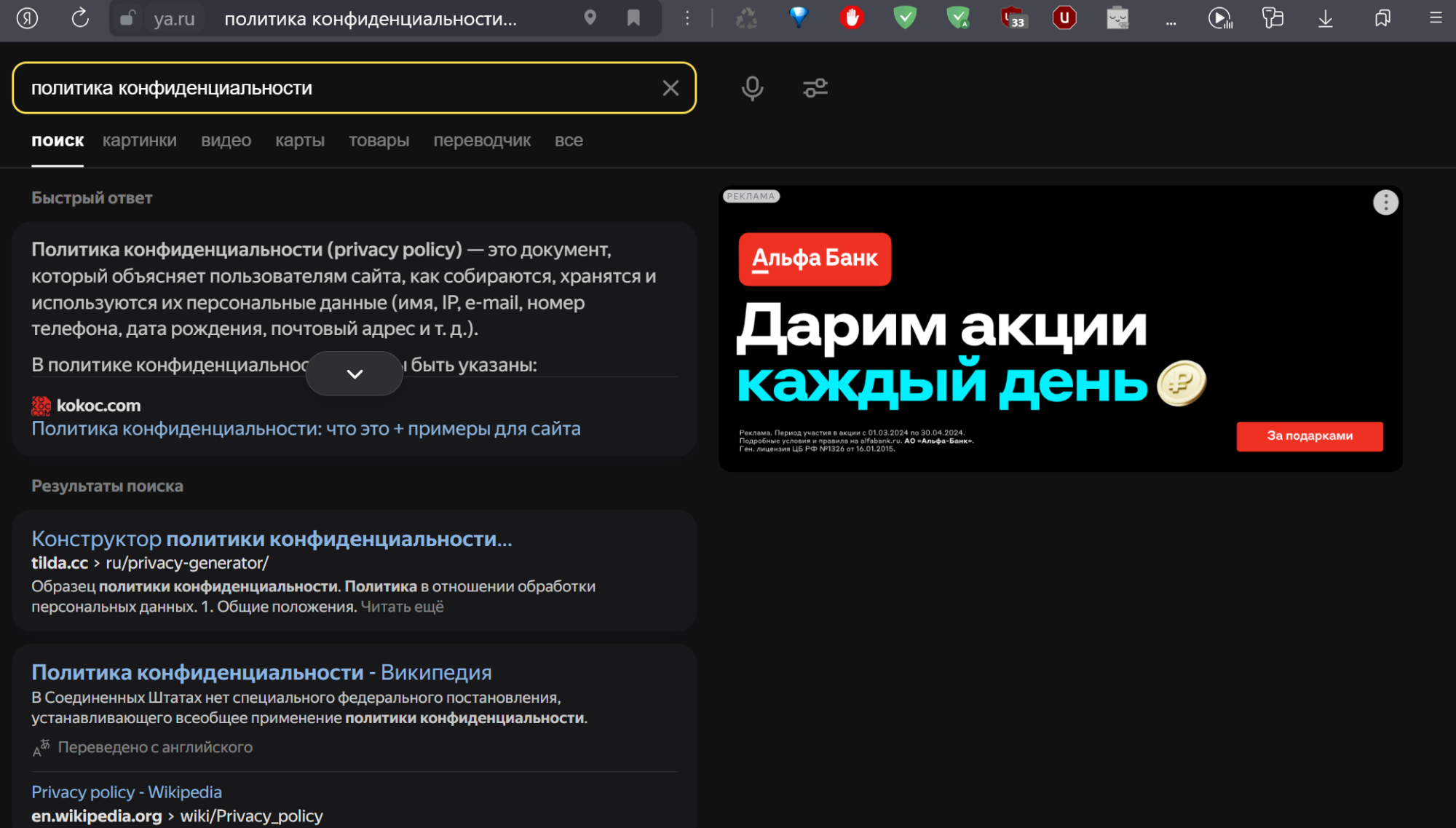Open the переводчик search tab

(482, 141)
